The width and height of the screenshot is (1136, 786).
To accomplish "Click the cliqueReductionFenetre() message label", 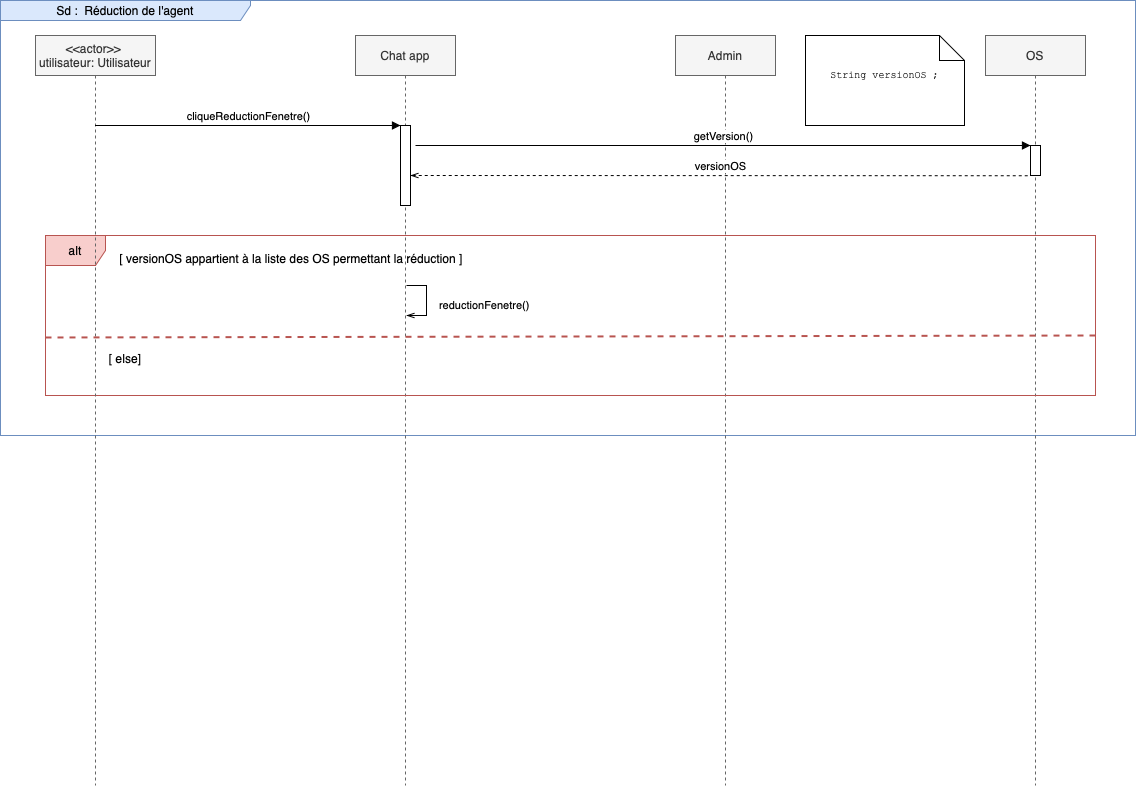I will [x=248, y=116].
